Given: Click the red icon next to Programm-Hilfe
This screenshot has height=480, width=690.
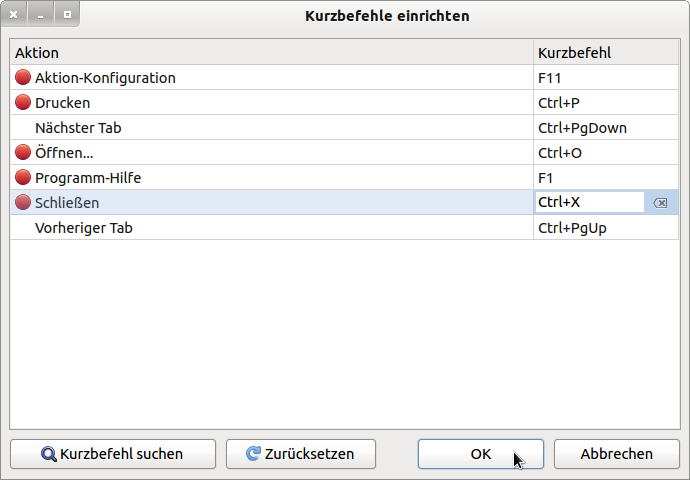Looking at the screenshot, I should pyautogui.click(x=23, y=177).
